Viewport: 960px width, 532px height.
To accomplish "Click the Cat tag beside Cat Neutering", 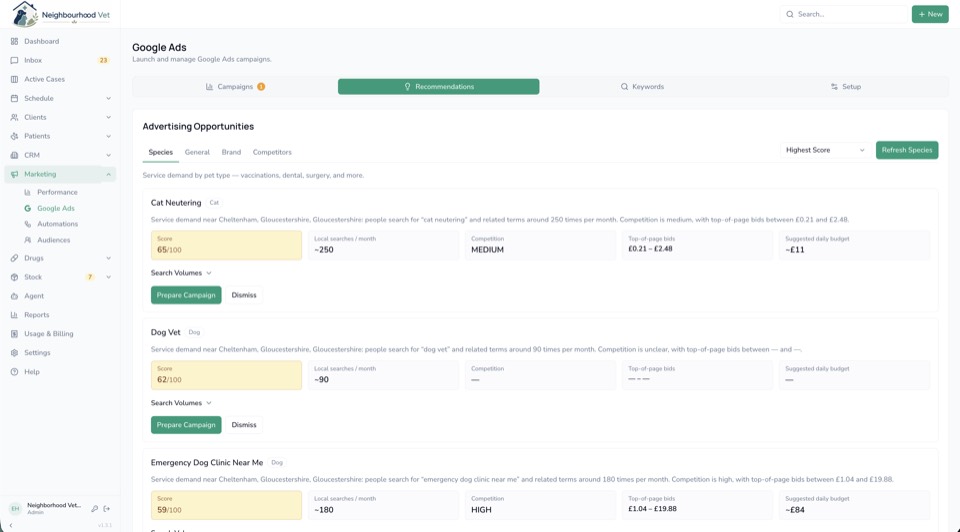I will pos(214,203).
